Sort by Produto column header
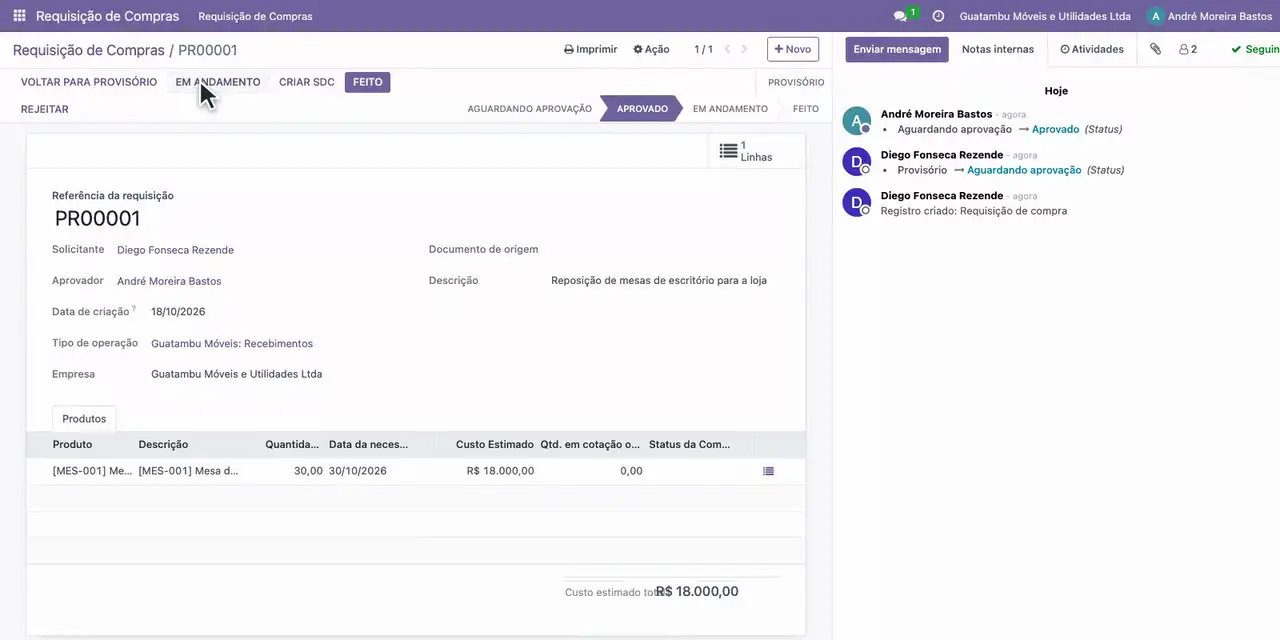This screenshot has height=640, width=1280. click(x=73, y=444)
